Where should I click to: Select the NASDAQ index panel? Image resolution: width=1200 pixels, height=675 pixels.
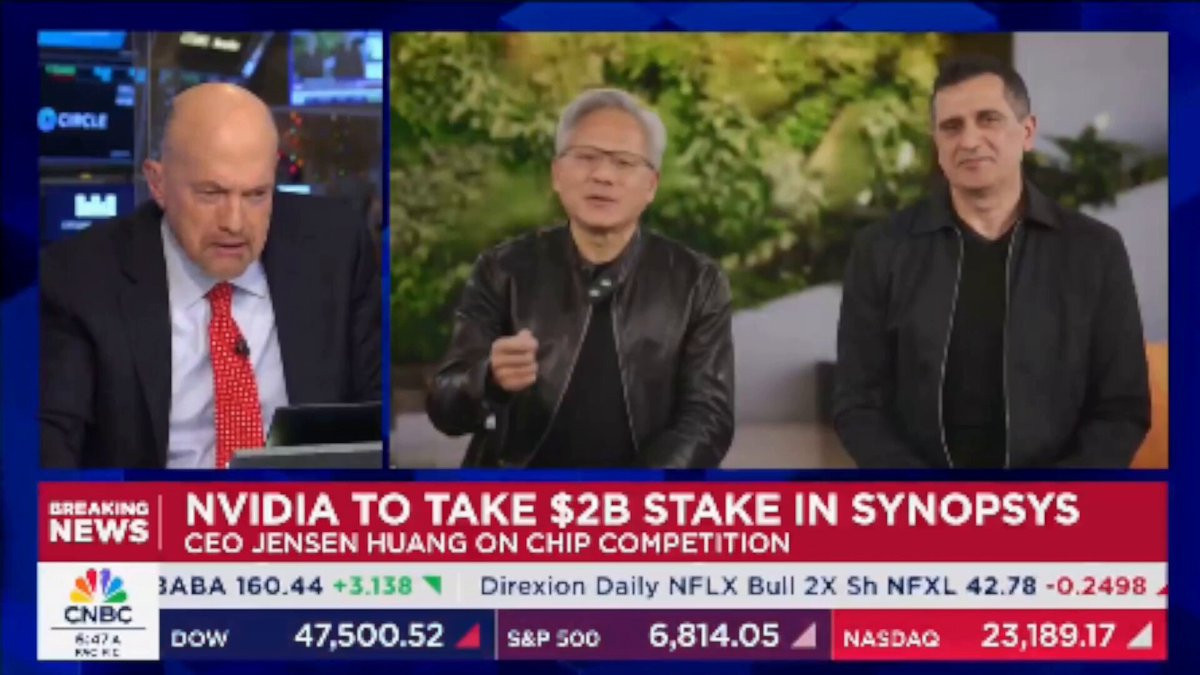998,636
